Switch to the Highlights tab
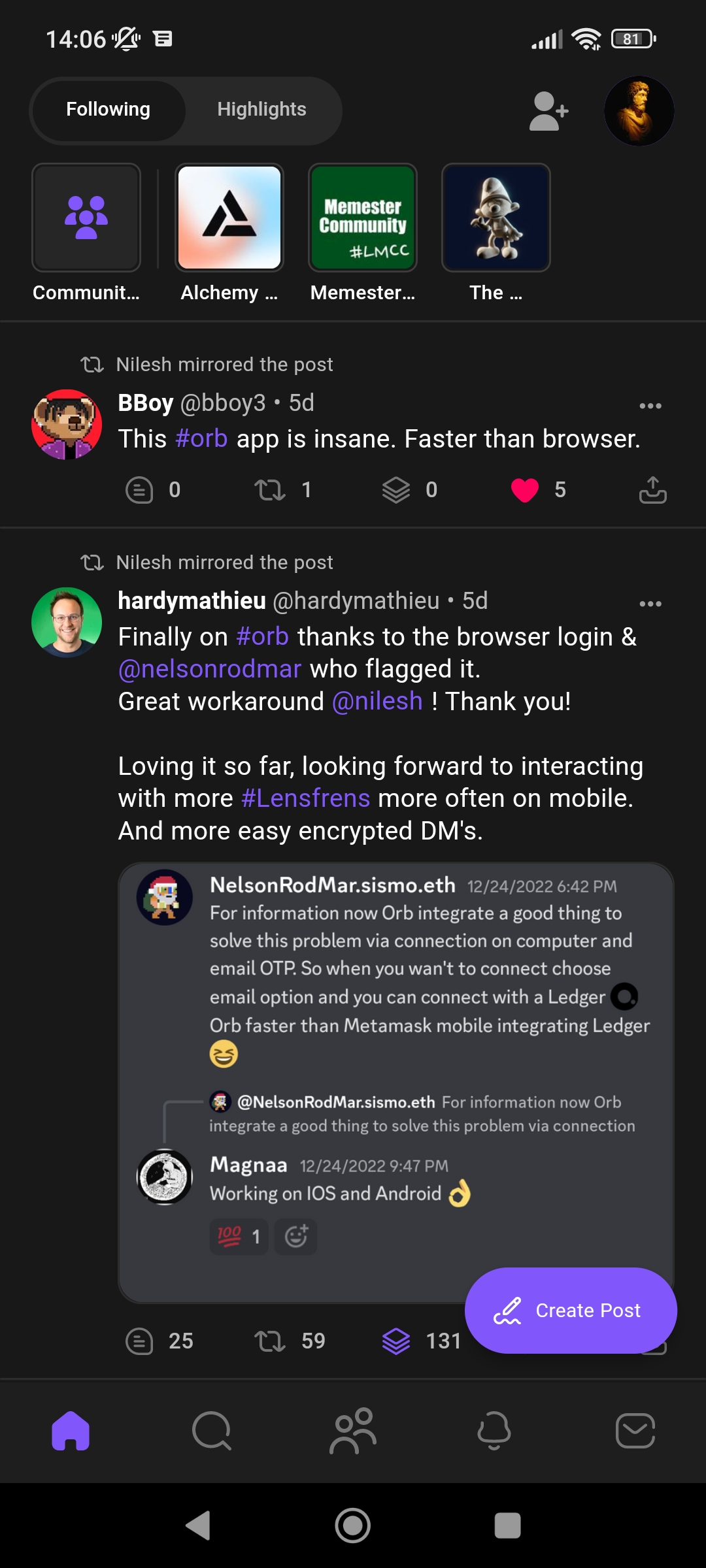This screenshot has height=1568, width=706. point(261,109)
